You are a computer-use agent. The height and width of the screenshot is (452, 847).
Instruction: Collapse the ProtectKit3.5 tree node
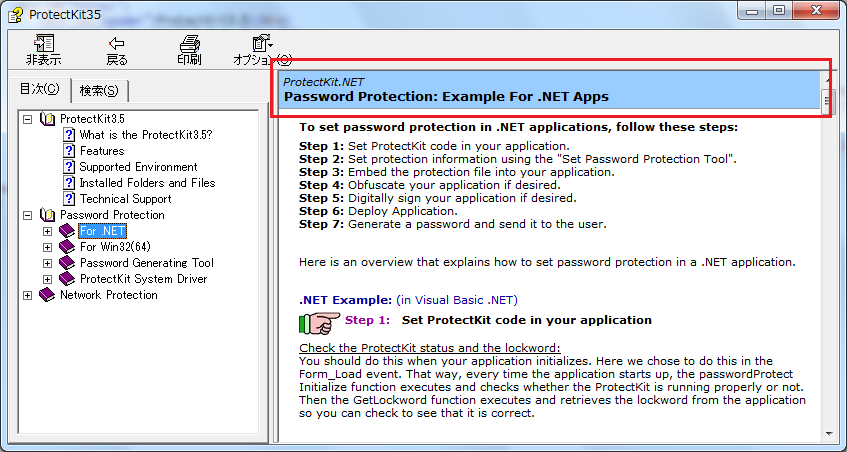tap(28, 119)
